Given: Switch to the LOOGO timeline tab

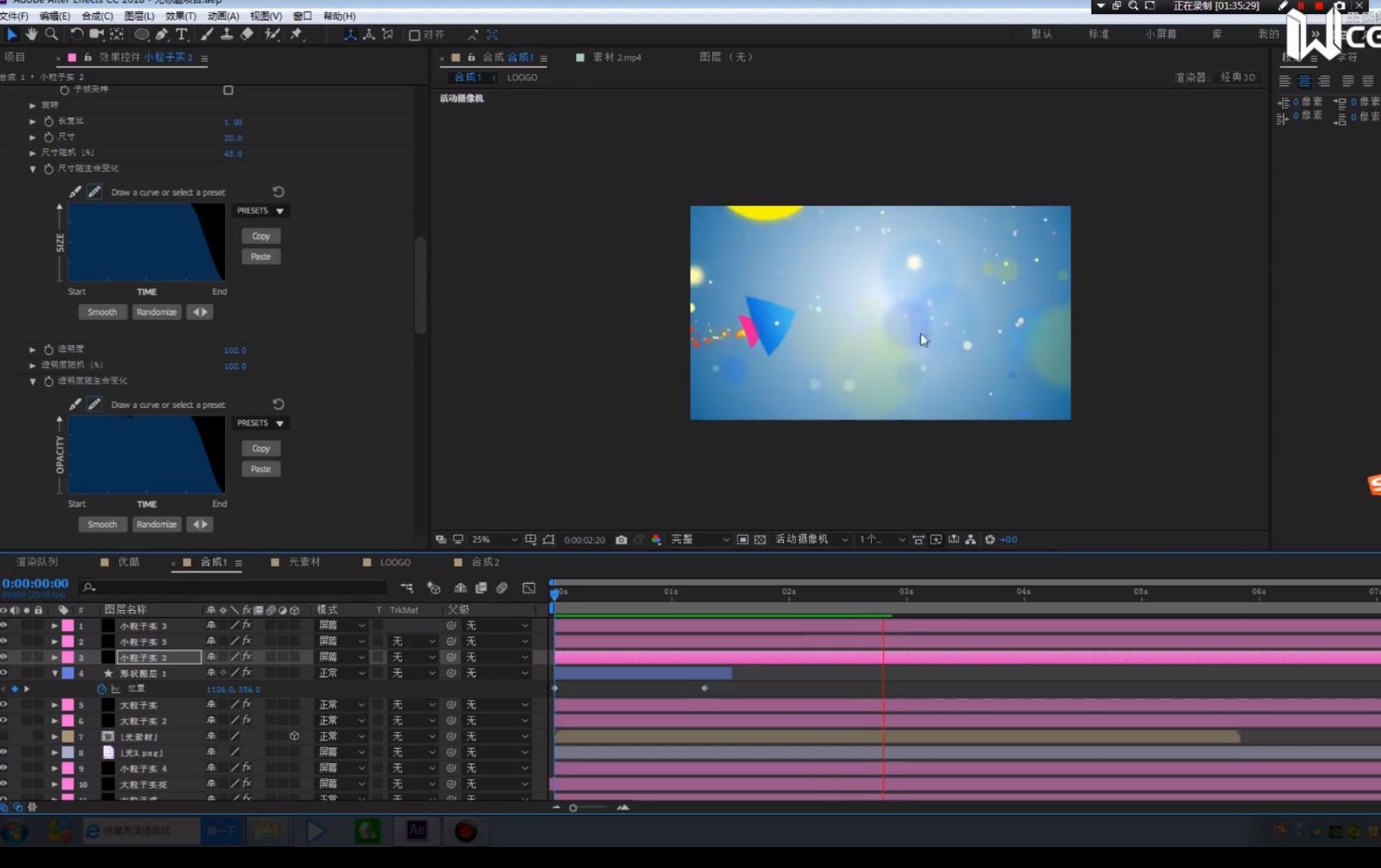Looking at the screenshot, I should [394, 562].
